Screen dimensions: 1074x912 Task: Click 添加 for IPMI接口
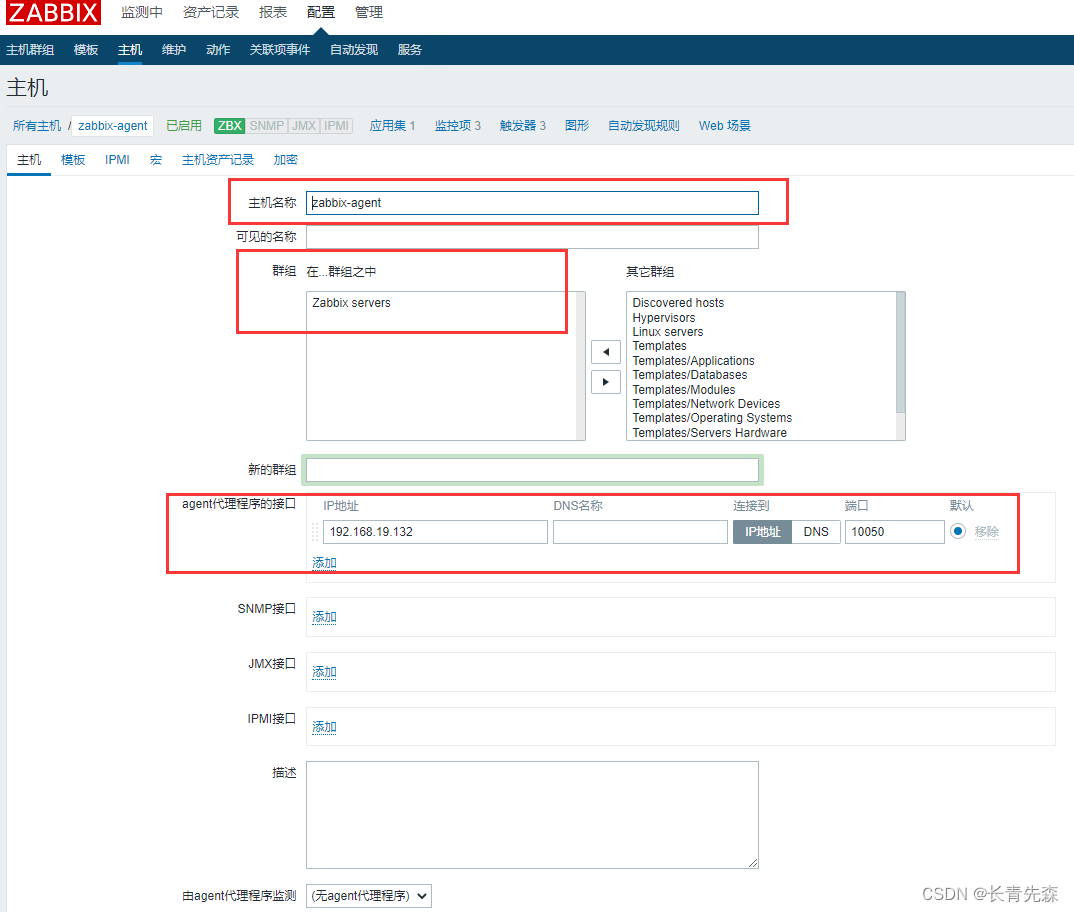point(325,727)
